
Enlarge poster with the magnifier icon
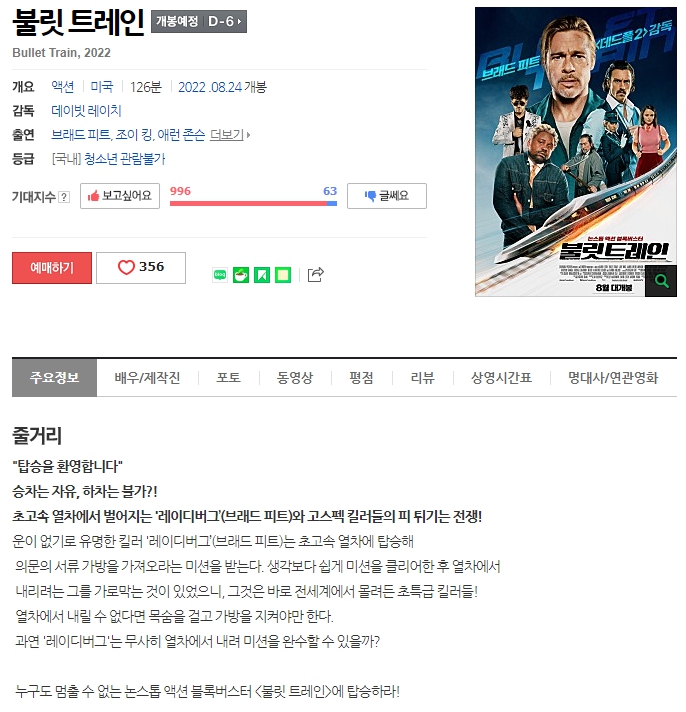coord(661,281)
